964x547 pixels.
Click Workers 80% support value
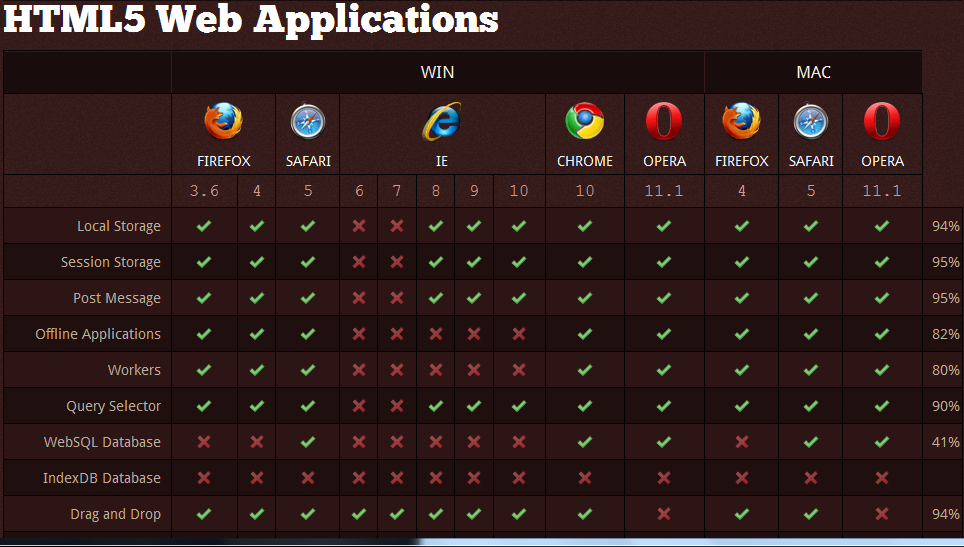click(946, 370)
